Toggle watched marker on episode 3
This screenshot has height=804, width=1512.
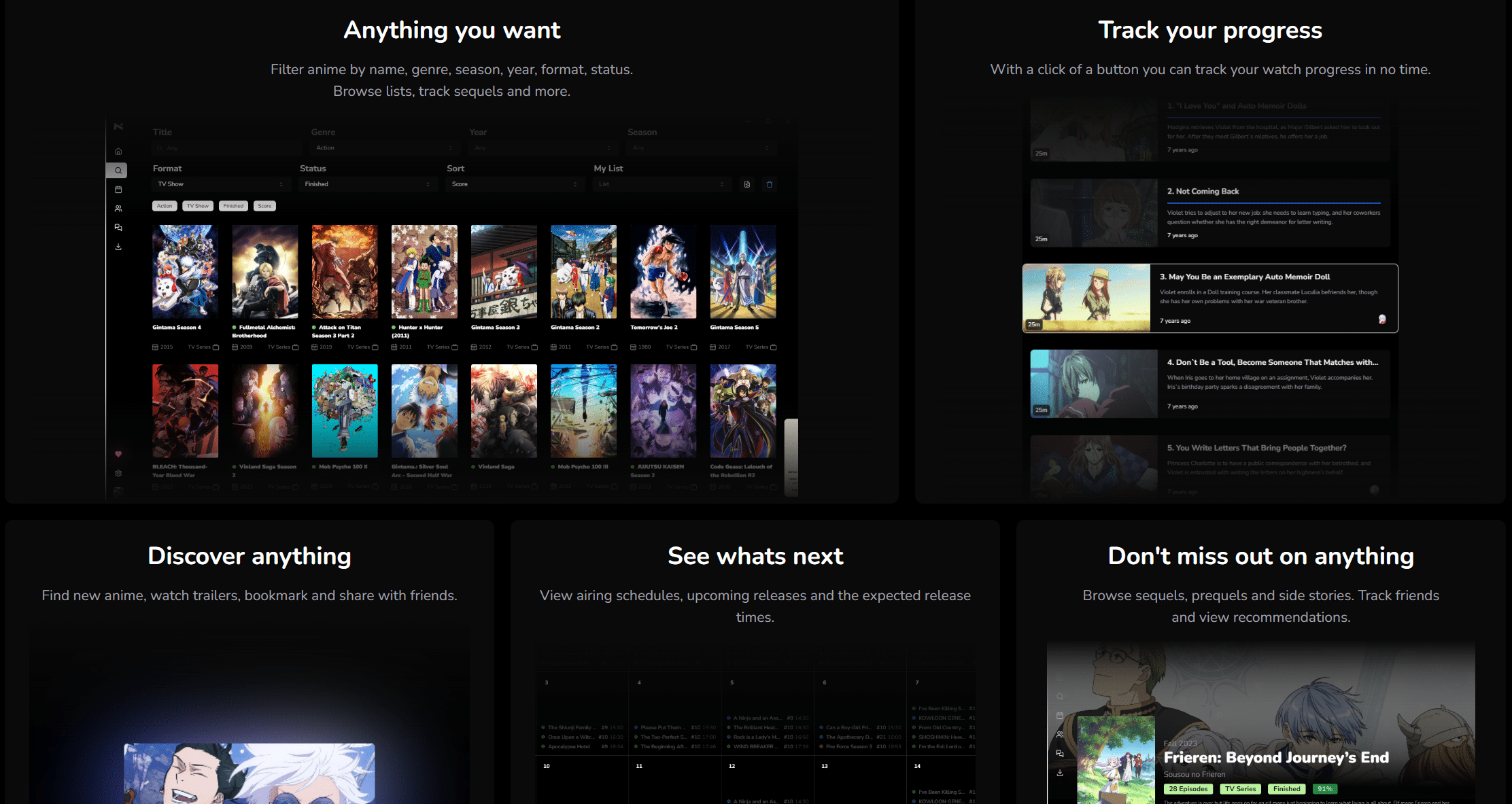coord(1381,319)
